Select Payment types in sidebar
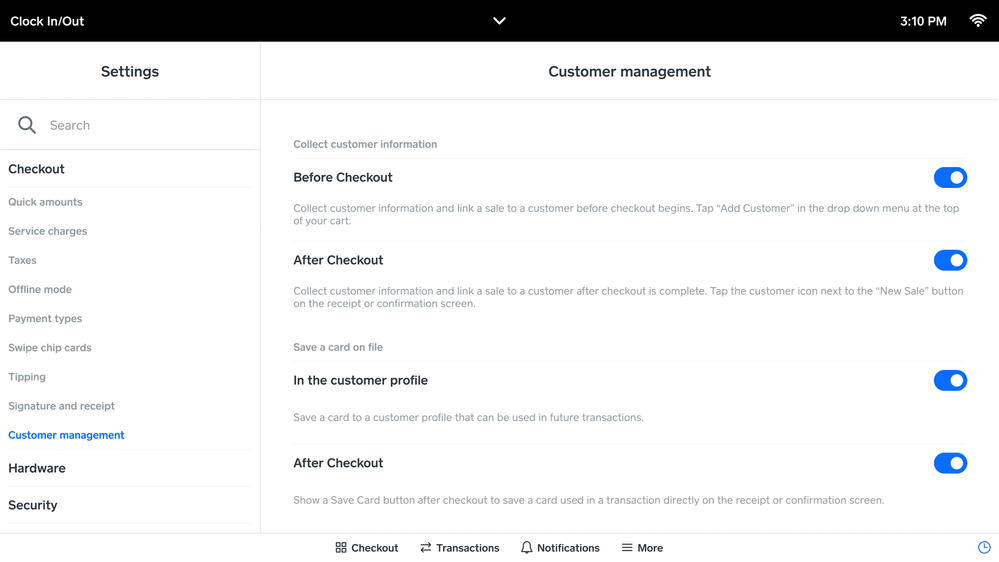This screenshot has height=562, width=999. [x=45, y=319]
